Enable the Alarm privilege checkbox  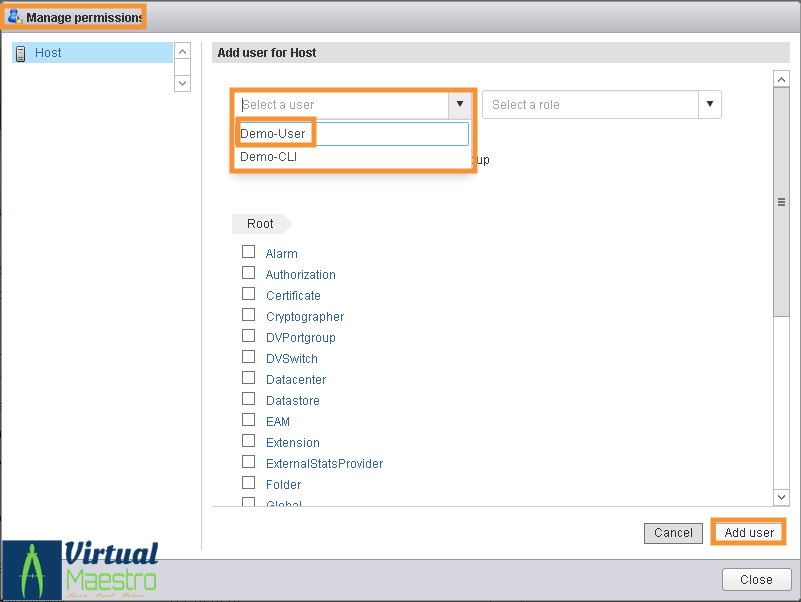click(x=248, y=252)
